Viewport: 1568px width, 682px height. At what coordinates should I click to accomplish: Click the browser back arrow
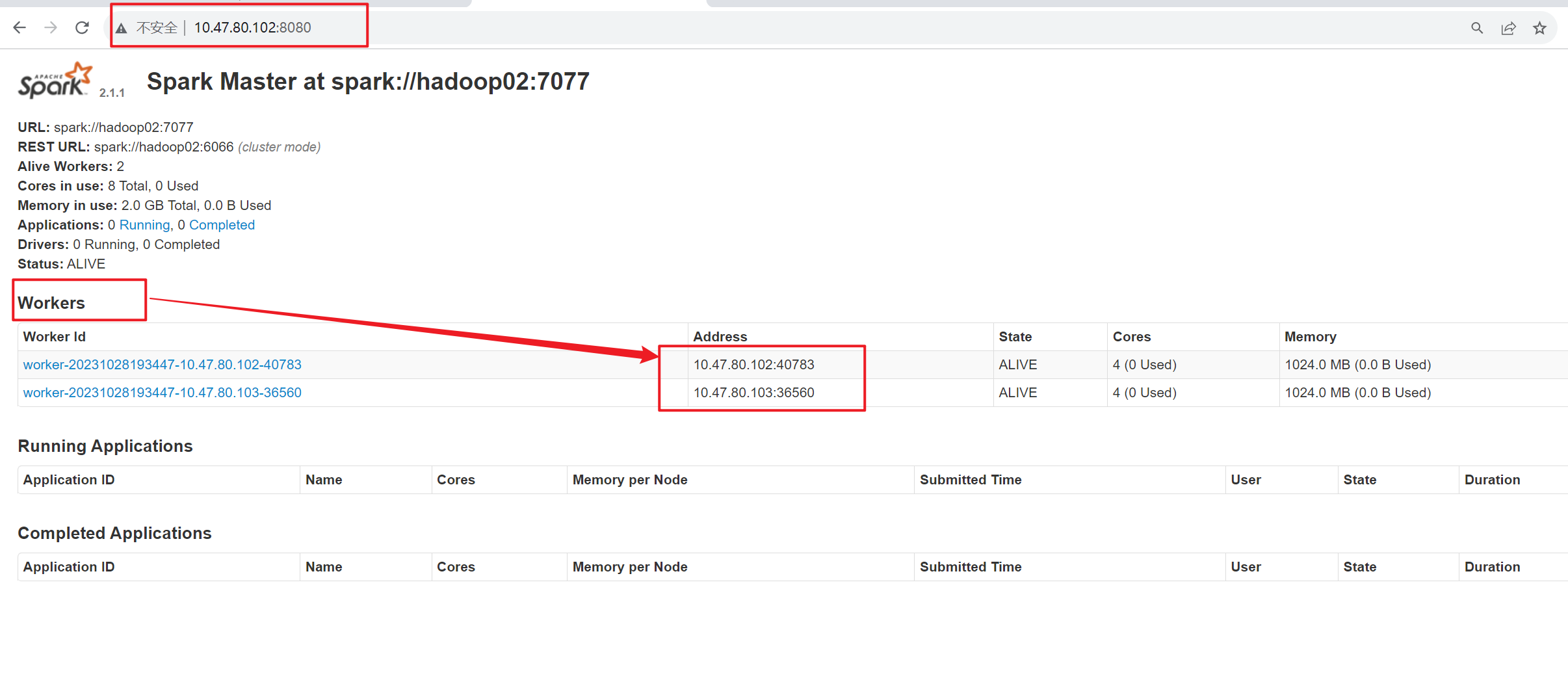tap(20, 27)
